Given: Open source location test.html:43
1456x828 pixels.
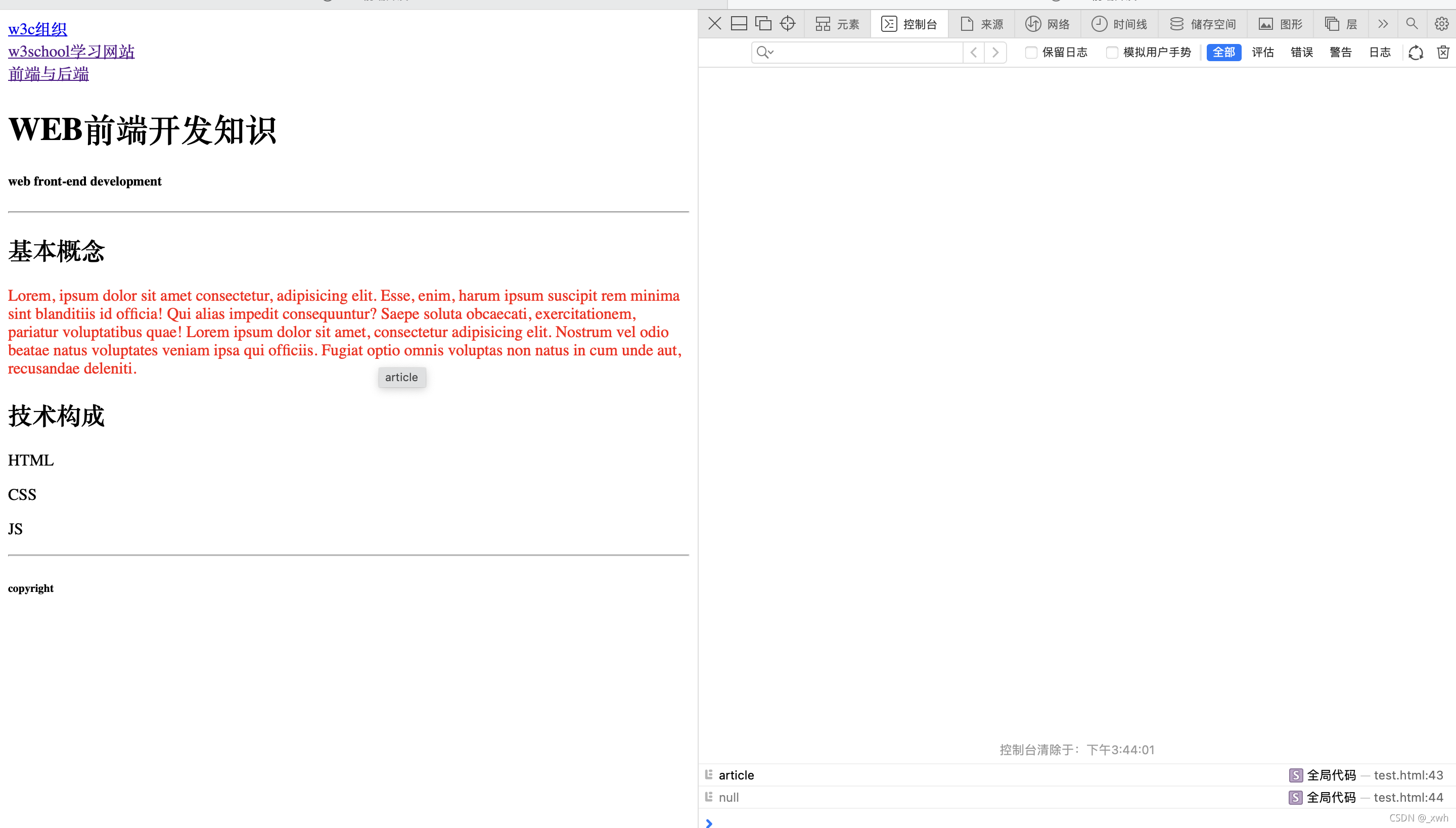Looking at the screenshot, I should (x=1408, y=774).
